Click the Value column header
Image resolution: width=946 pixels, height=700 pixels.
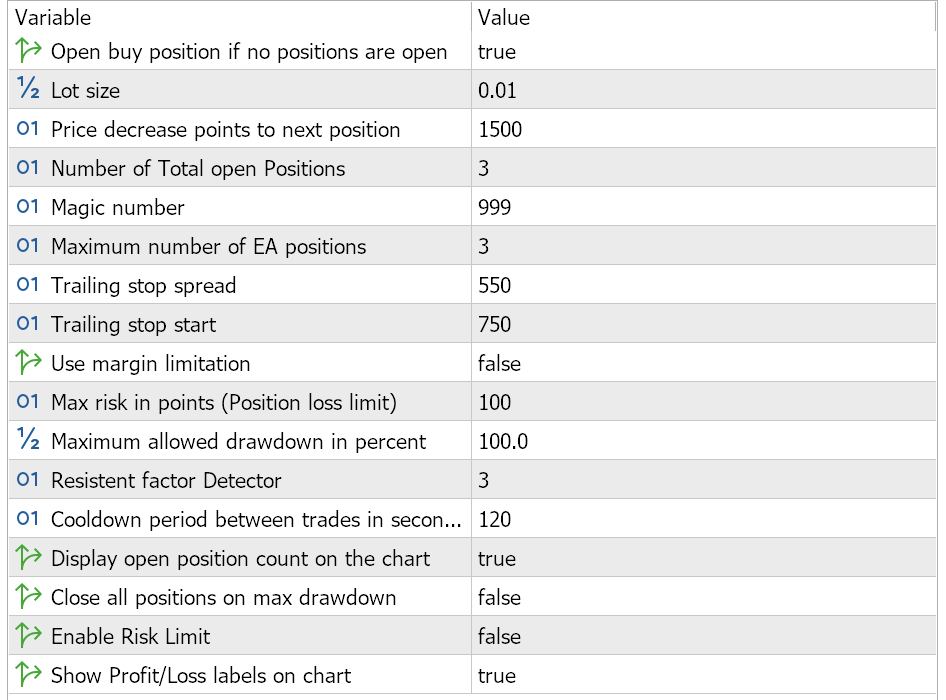504,17
